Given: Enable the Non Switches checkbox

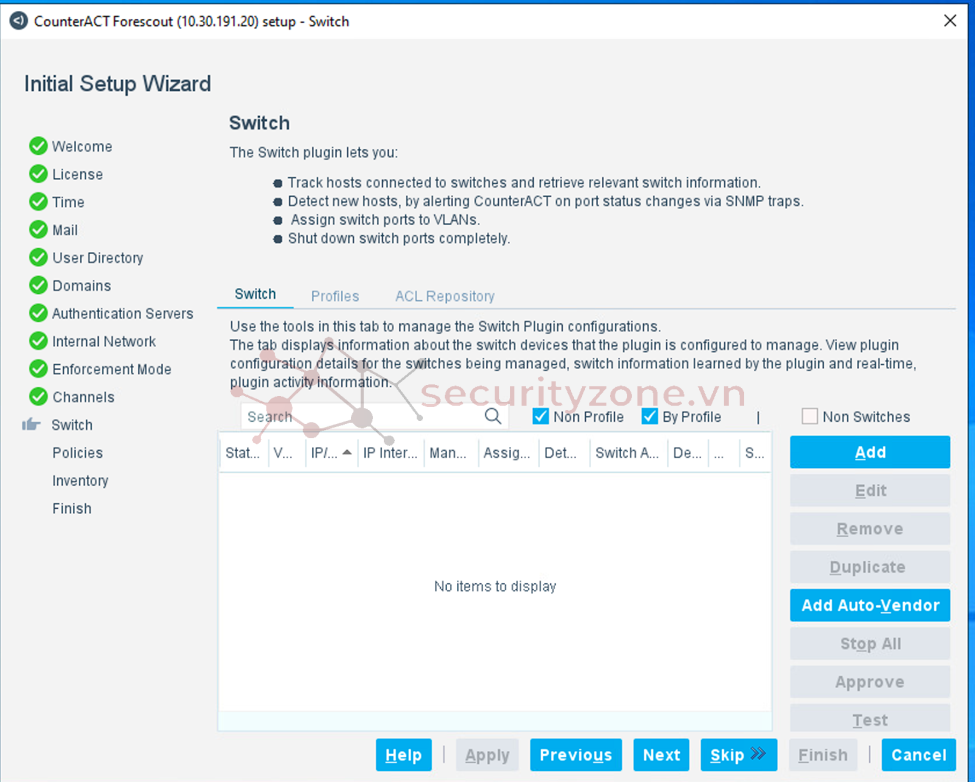Looking at the screenshot, I should (810, 416).
